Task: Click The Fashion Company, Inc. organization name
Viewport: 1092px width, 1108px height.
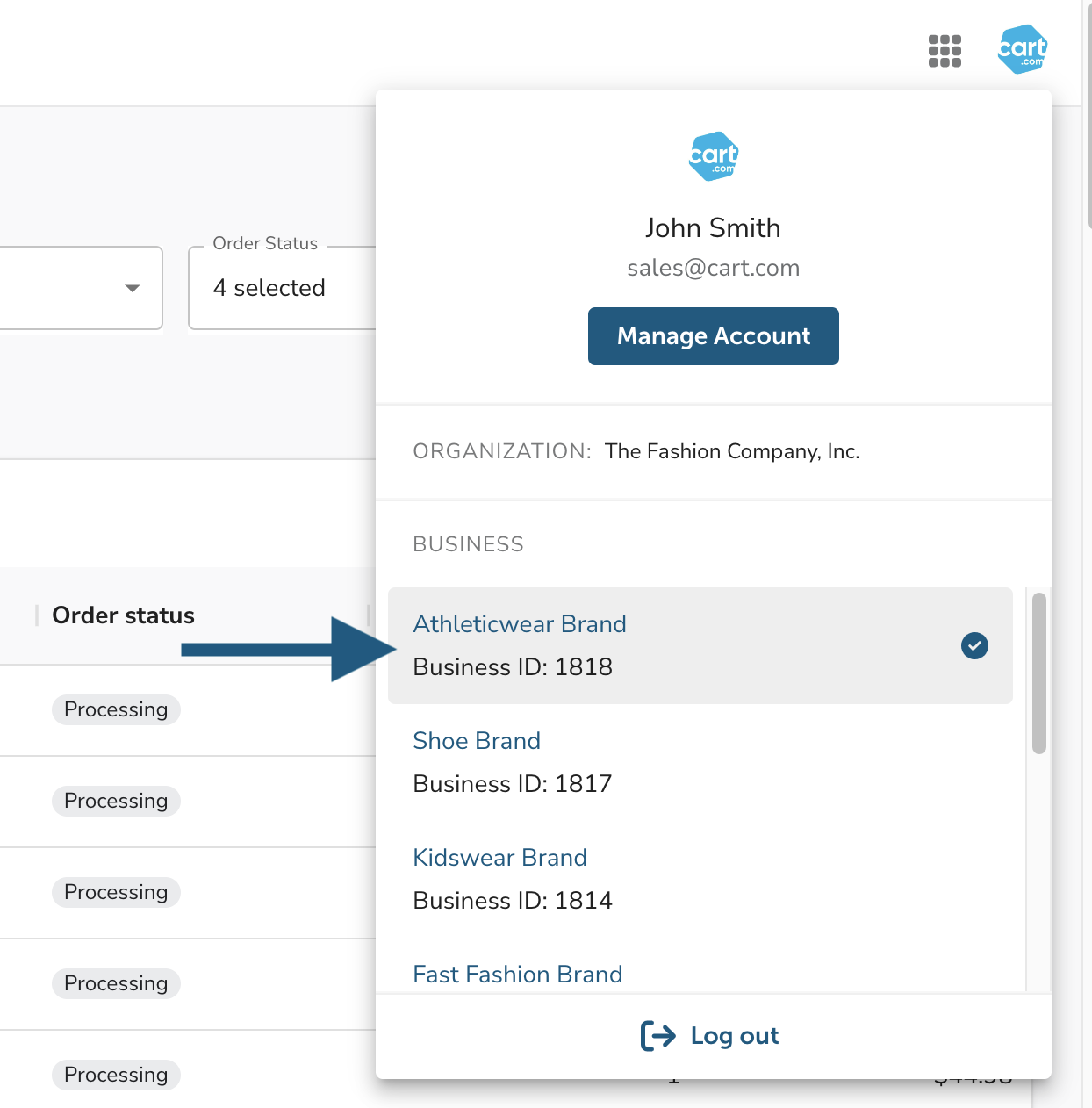Action: pyautogui.click(x=732, y=451)
